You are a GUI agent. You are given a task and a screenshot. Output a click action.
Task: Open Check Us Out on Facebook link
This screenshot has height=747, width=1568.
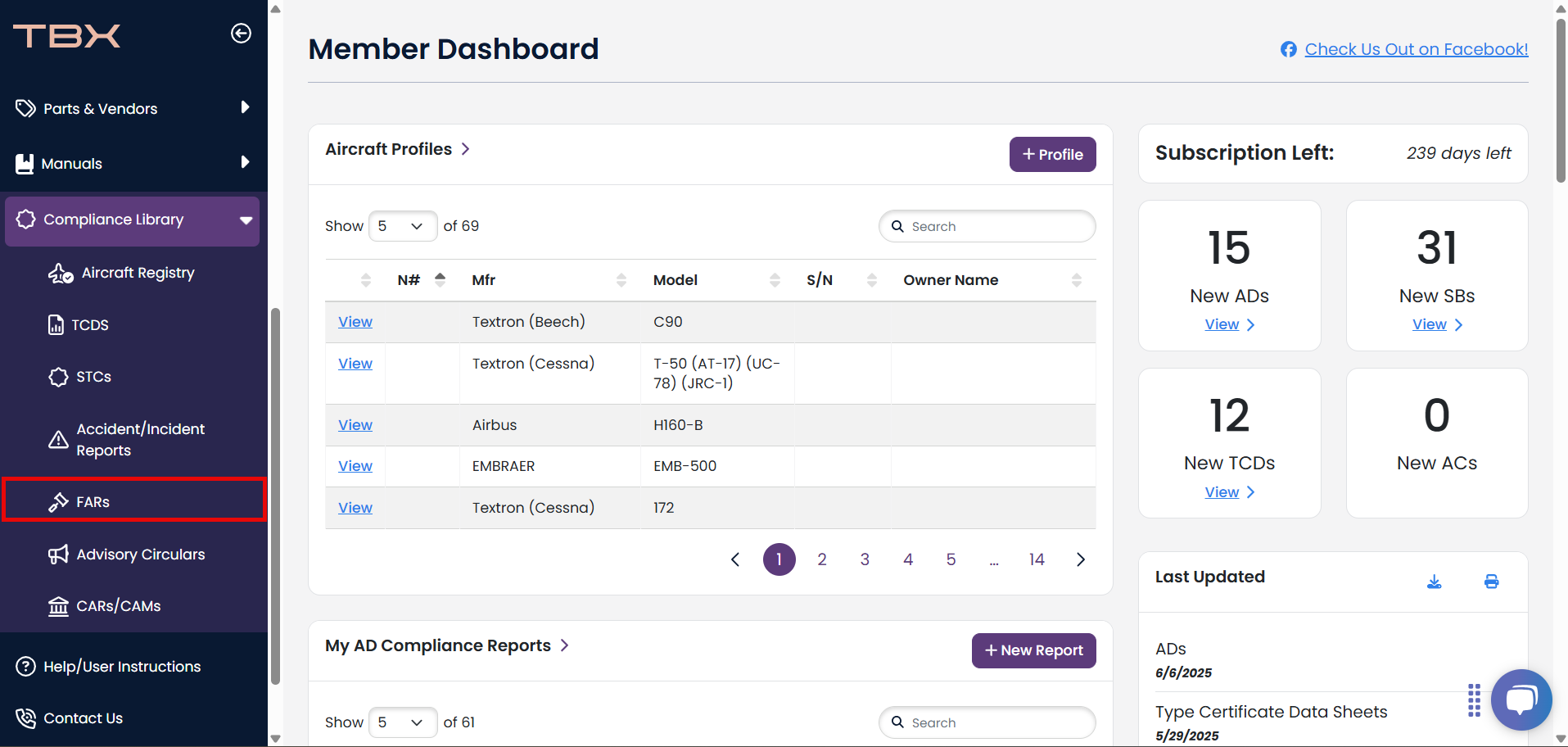(x=1417, y=49)
